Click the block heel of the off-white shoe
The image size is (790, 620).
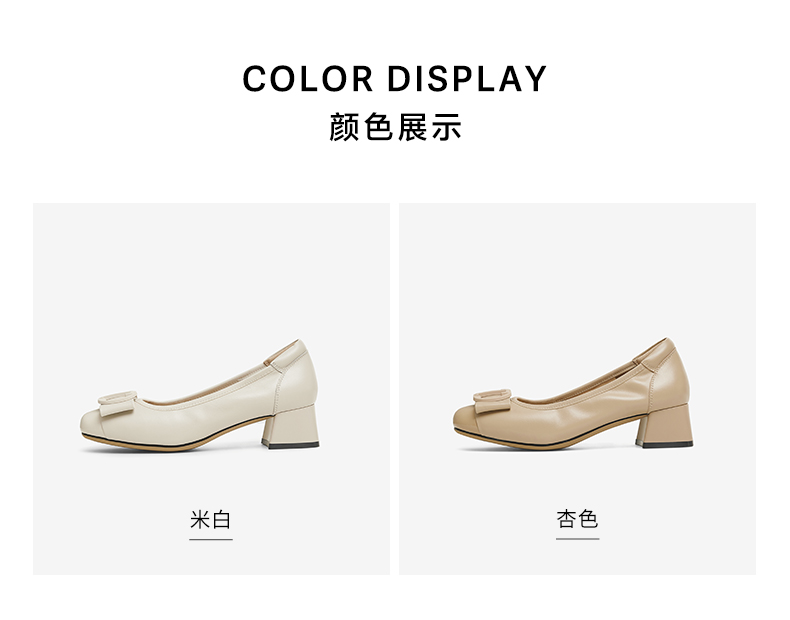[291, 427]
